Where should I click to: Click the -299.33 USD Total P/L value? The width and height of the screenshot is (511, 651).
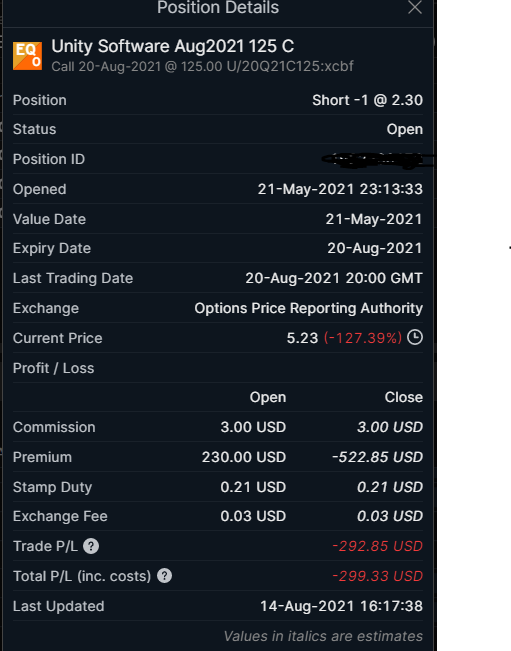pyautogui.click(x=377, y=576)
